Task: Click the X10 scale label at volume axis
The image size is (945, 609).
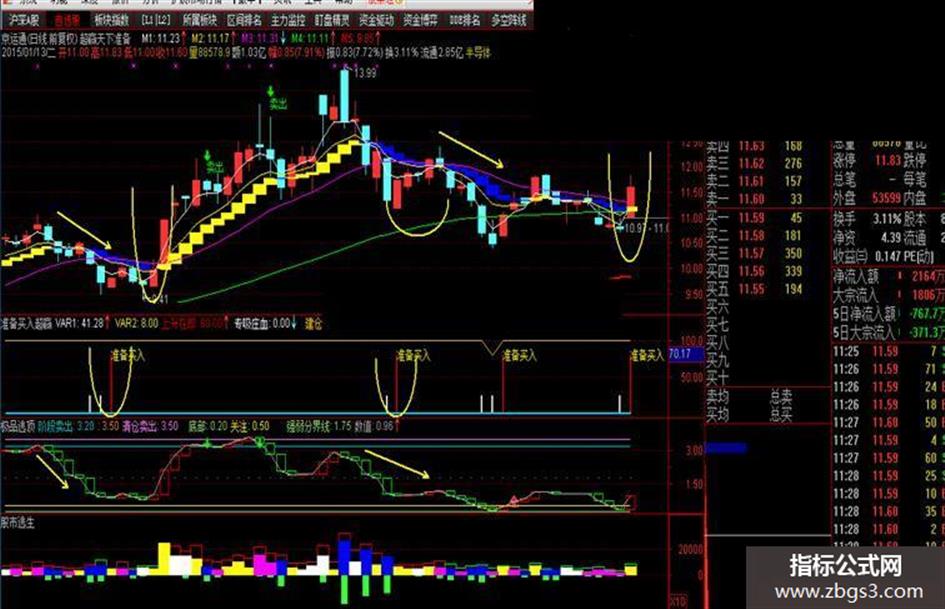Action: click(678, 601)
